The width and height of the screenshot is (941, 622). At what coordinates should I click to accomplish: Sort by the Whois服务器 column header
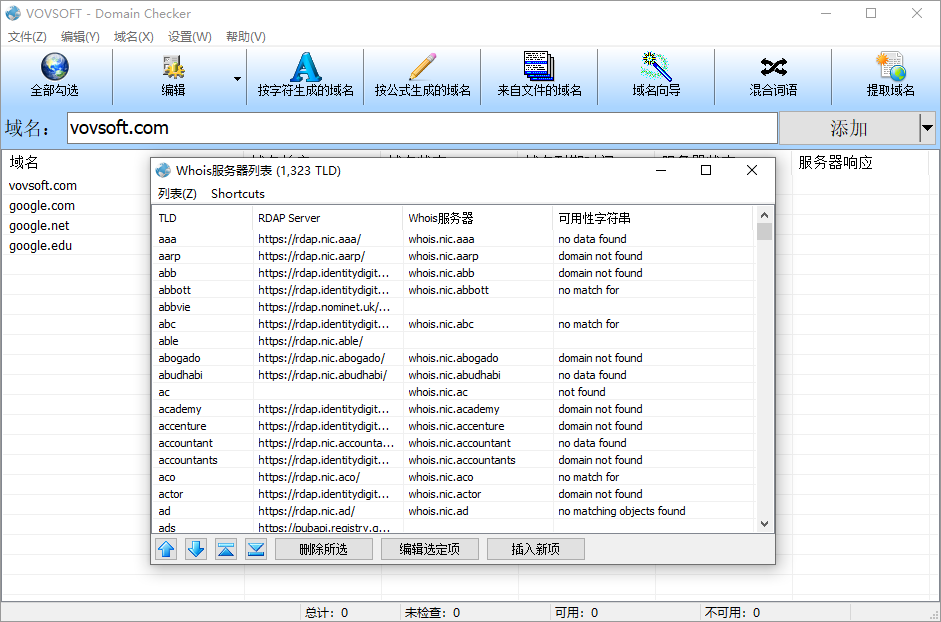pos(478,218)
